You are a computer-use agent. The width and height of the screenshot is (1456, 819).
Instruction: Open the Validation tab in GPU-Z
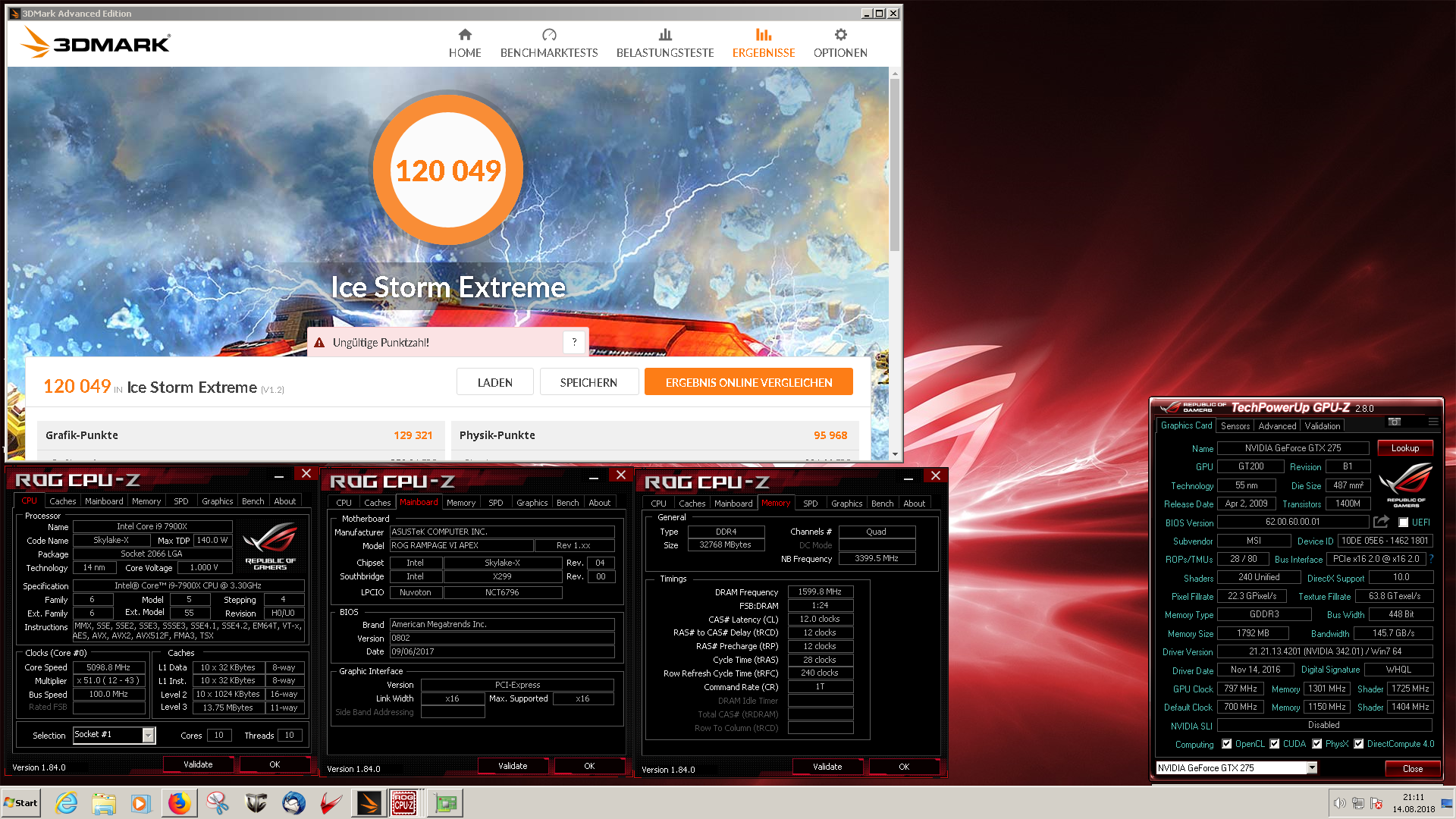click(x=1323, y=426)
